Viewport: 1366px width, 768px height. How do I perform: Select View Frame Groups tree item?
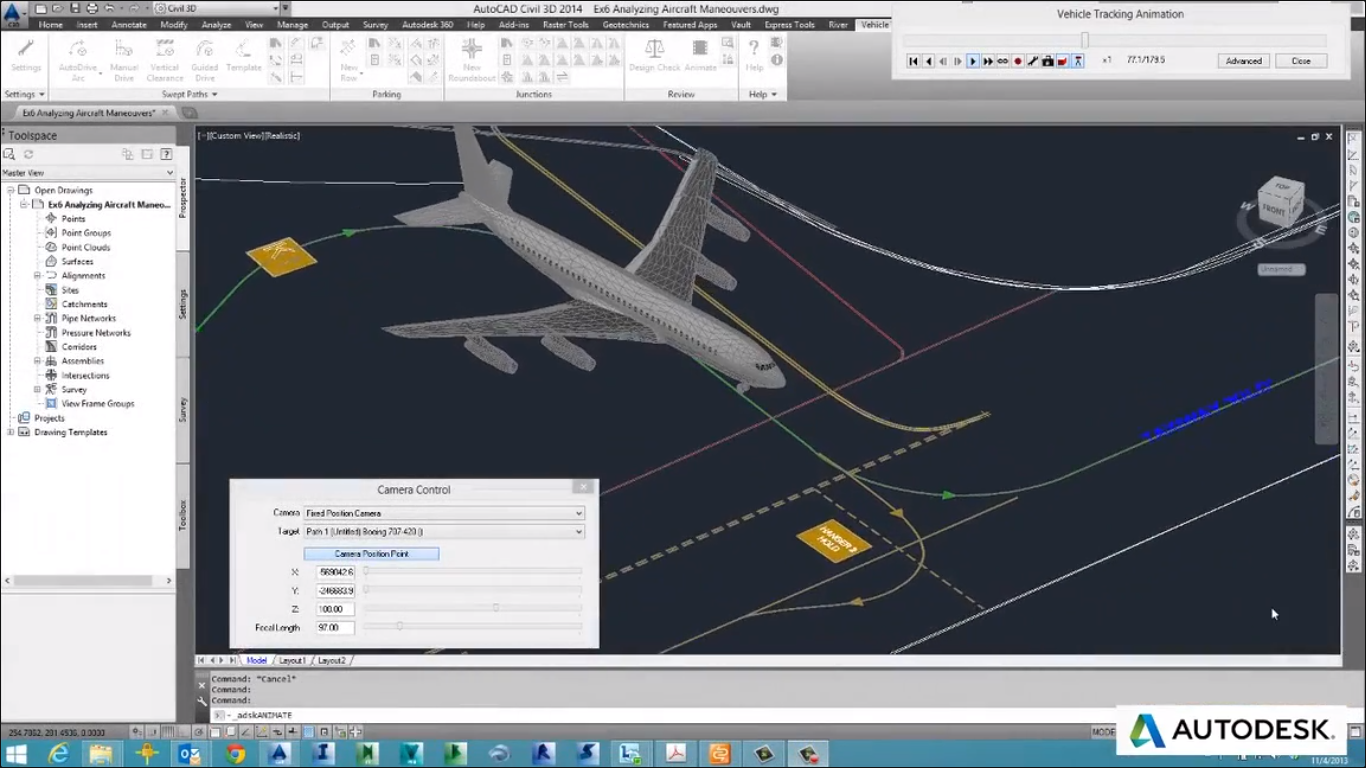tap(97, 404)
